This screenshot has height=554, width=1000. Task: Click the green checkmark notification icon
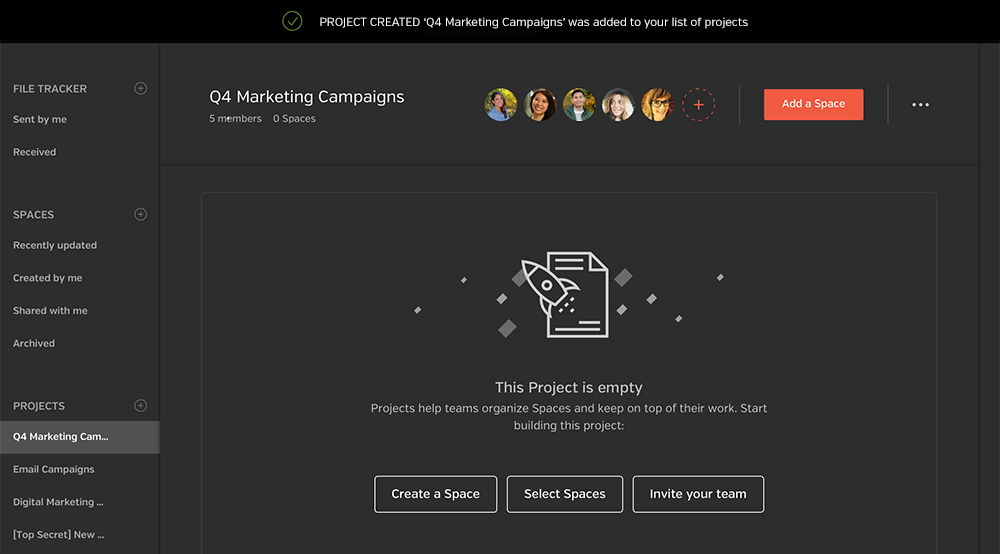[x=292, y=22]
